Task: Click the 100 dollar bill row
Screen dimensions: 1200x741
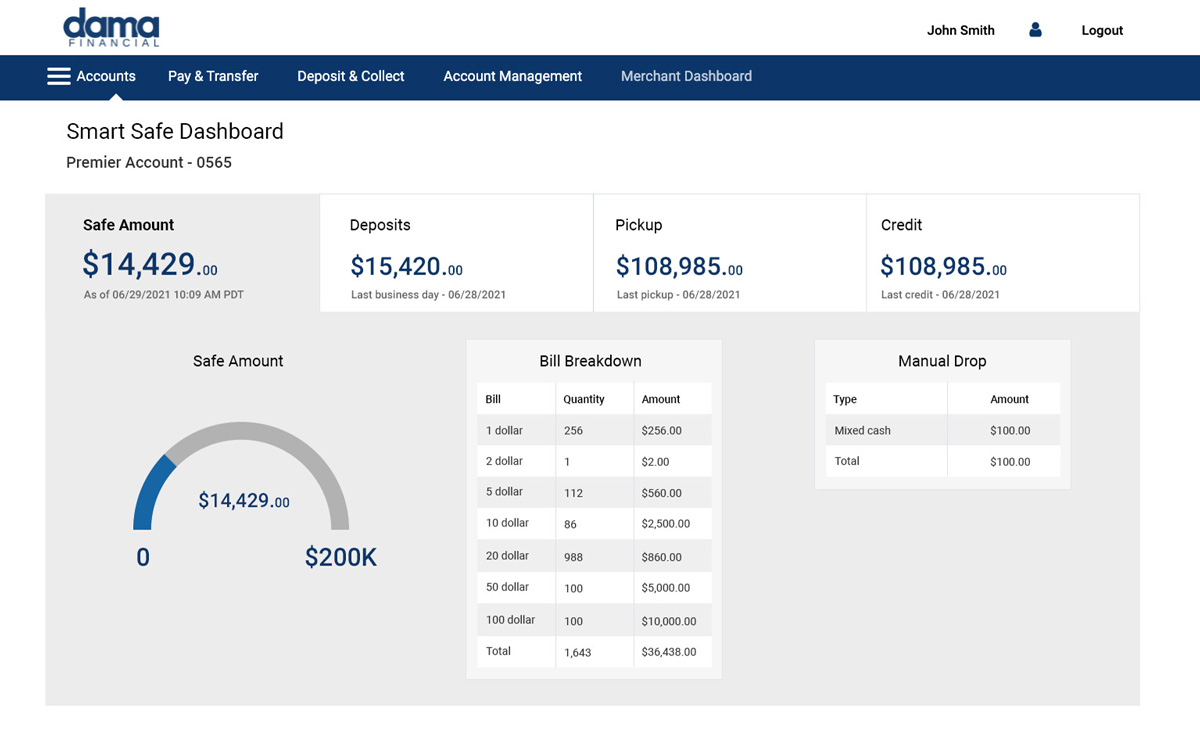Action: point(593,620)
